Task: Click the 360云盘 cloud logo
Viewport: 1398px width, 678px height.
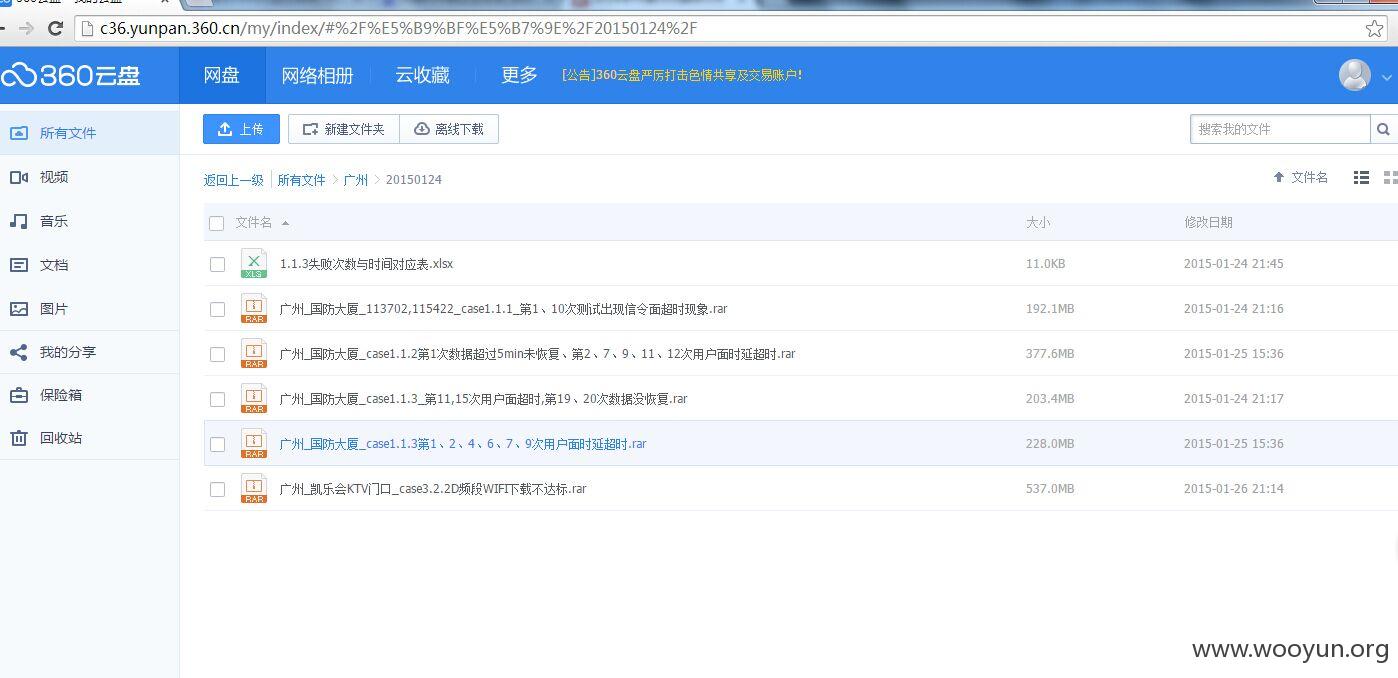Action: (70, 75)
